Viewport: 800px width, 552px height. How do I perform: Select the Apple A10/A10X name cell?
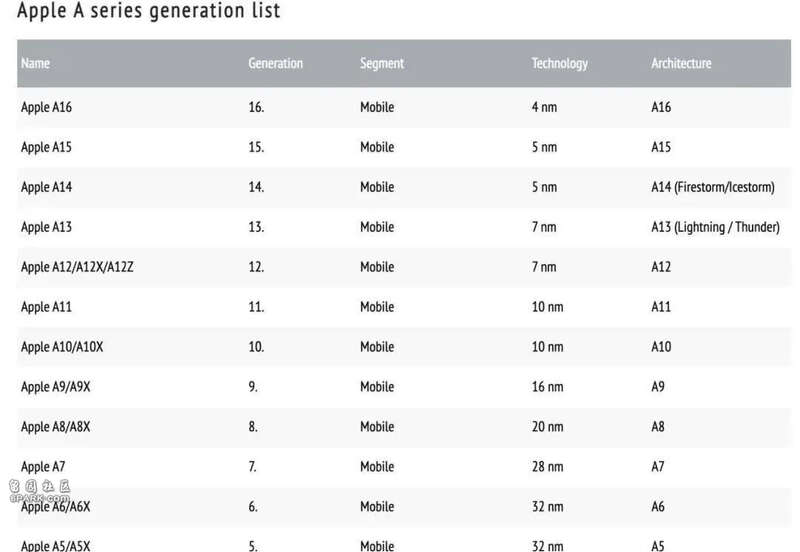click(x=62, y=346)
